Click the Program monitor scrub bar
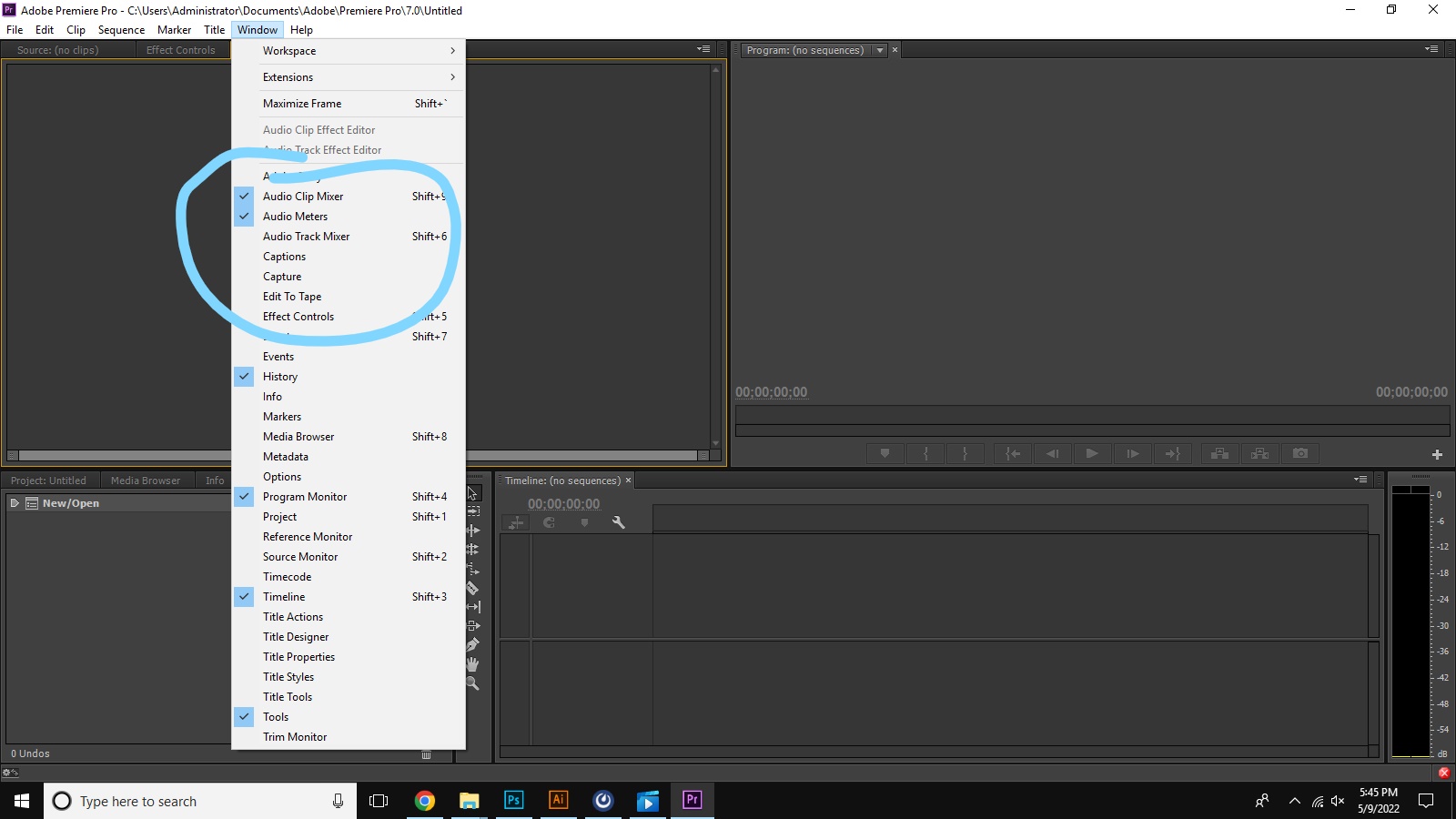The height and width of the screenshot is (819, 1456). pos(1092,414)
